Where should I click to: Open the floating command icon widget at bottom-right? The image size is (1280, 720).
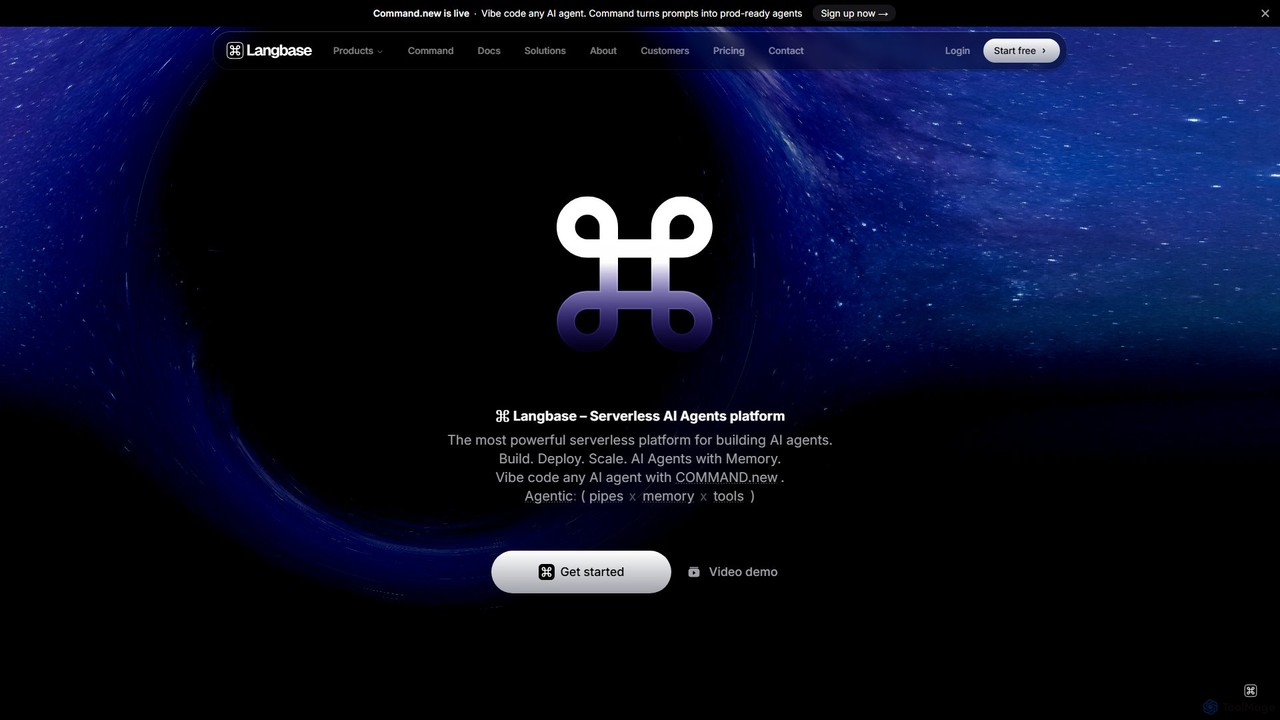tap(1250, 691)
